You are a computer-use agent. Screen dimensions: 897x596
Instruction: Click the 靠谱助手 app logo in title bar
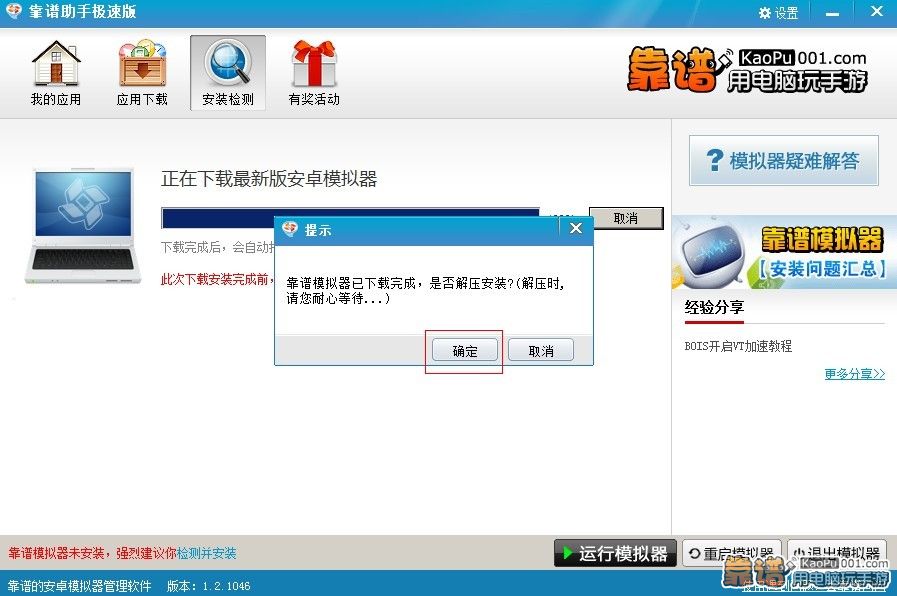pyautogui.click(x=14, y=11)
